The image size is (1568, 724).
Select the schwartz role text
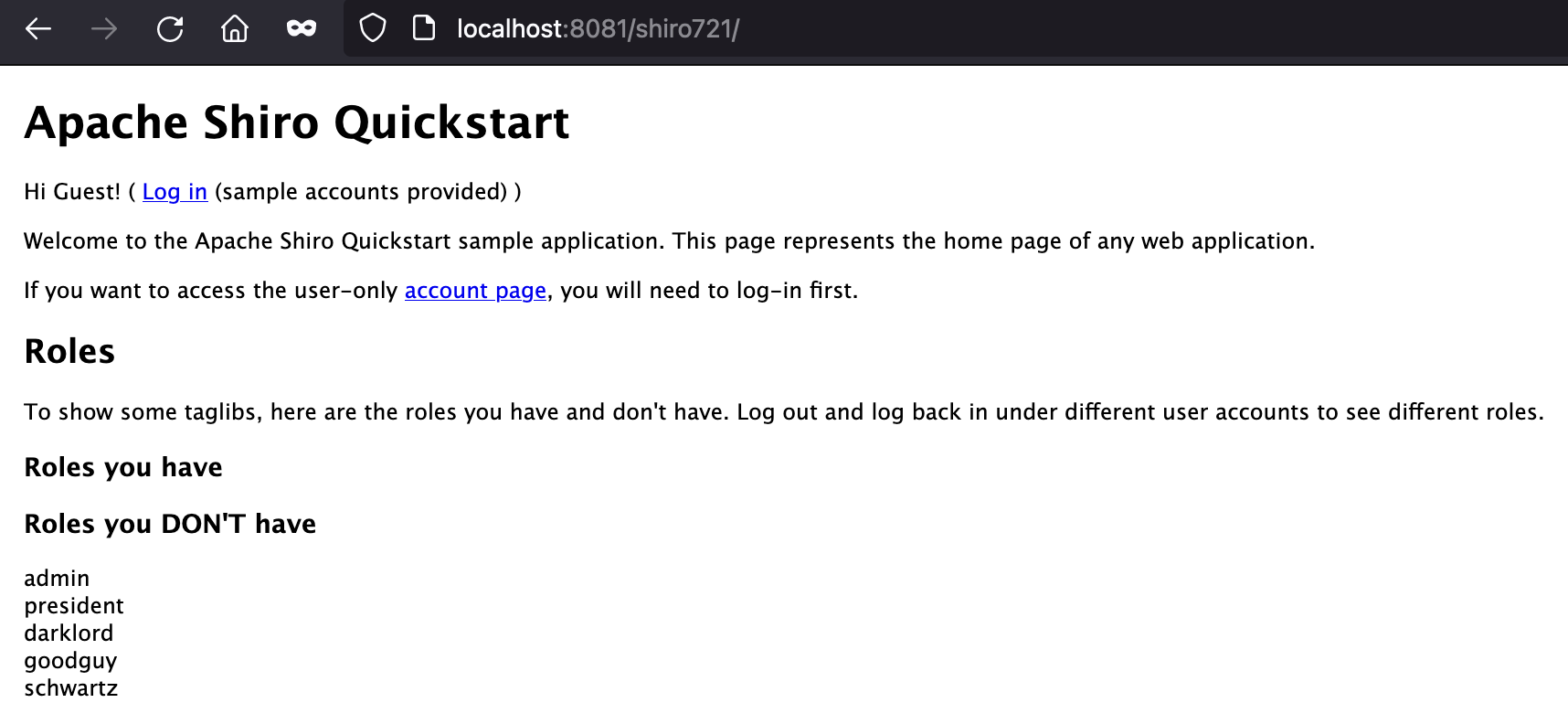coord(71,688)
